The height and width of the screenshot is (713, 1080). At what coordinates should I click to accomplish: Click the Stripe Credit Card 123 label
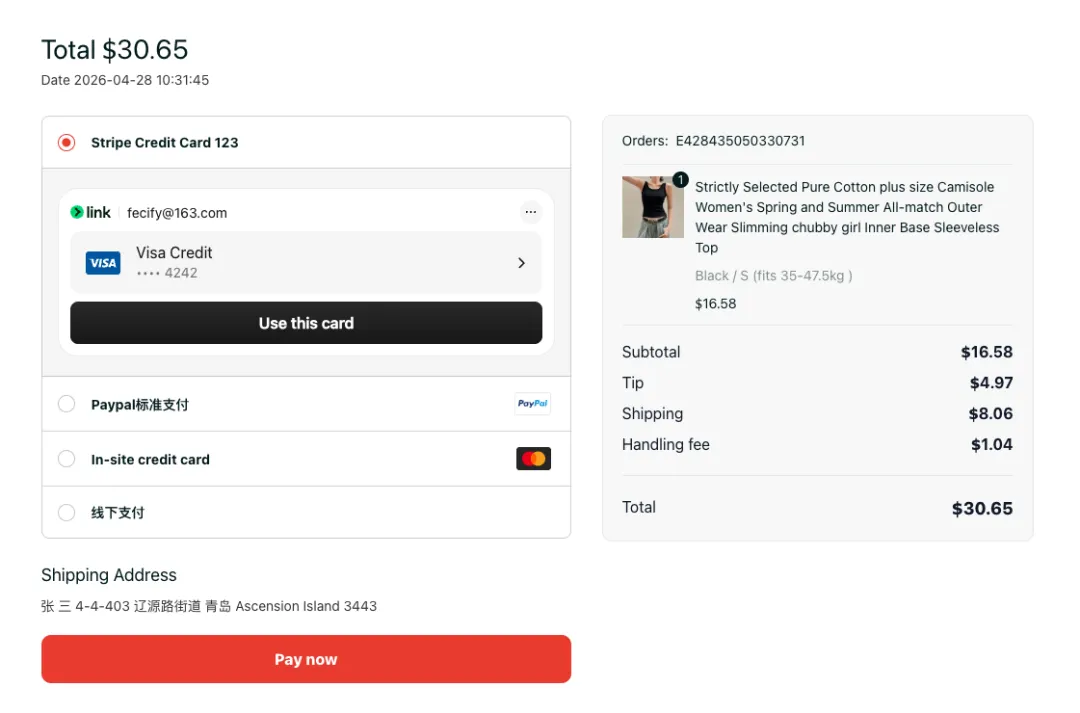point(165,143)
